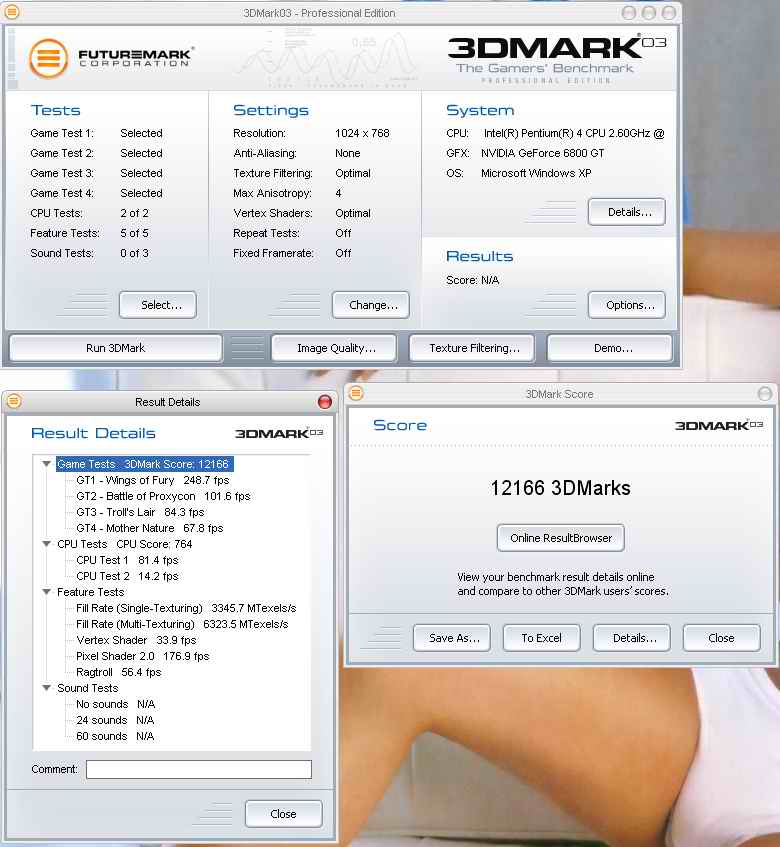Select GT4 - Mother Nature row
Image resolution: width=780 pixels, height=847 pixels.
pos(150,528)
